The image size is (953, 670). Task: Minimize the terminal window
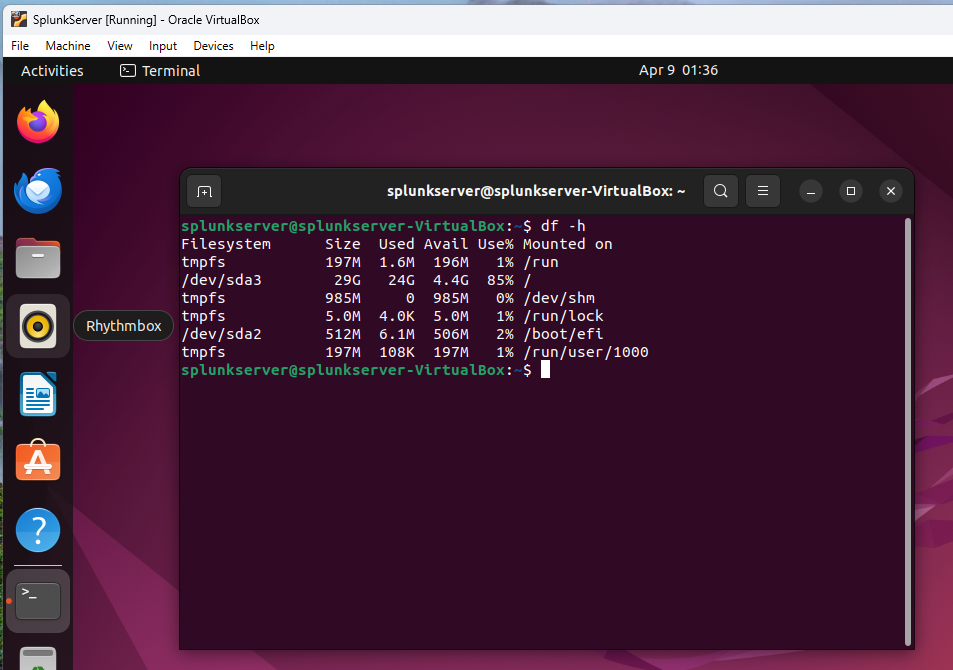point(811,192)
